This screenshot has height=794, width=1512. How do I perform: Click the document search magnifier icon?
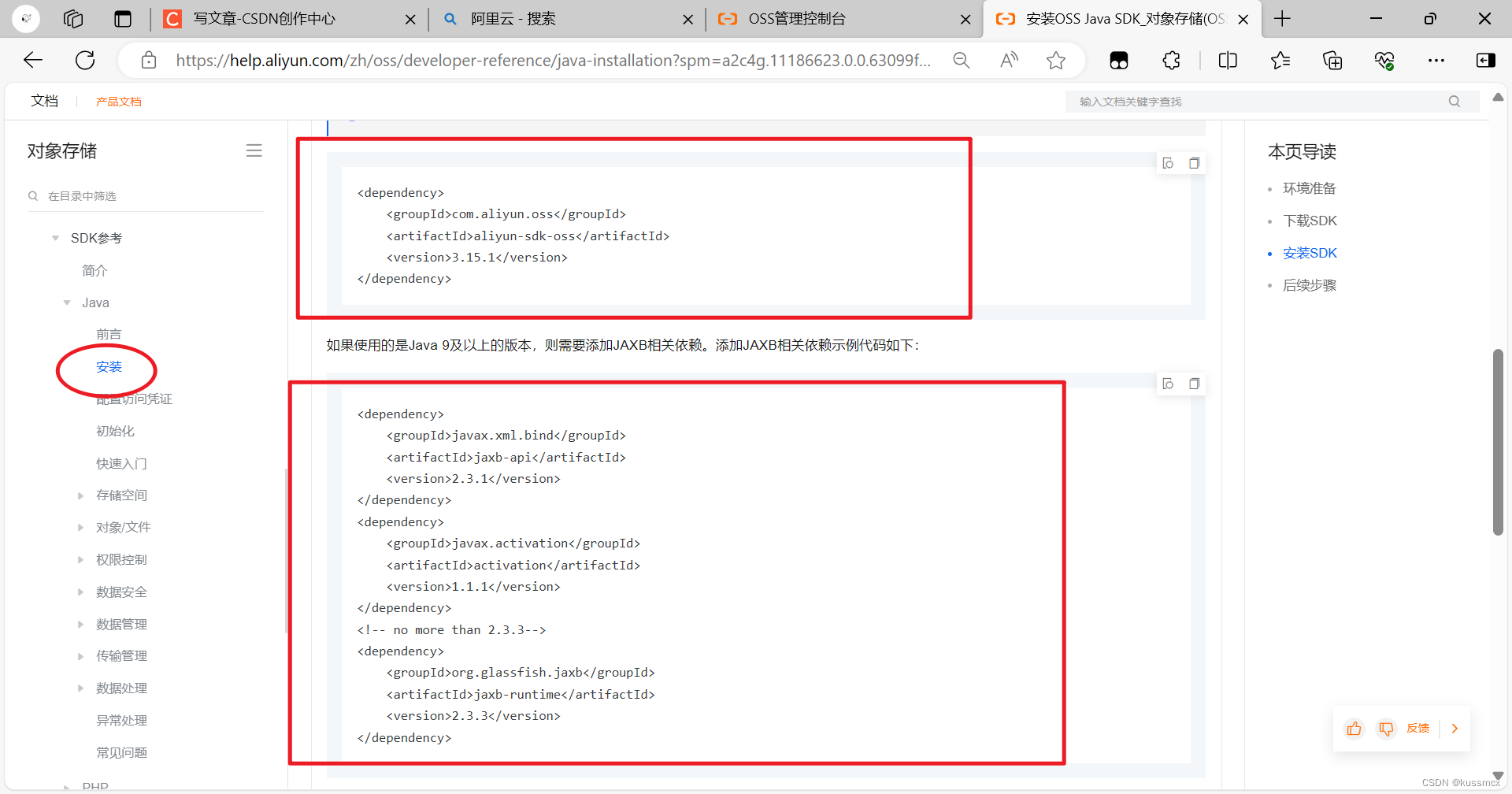coord(1454,101)
